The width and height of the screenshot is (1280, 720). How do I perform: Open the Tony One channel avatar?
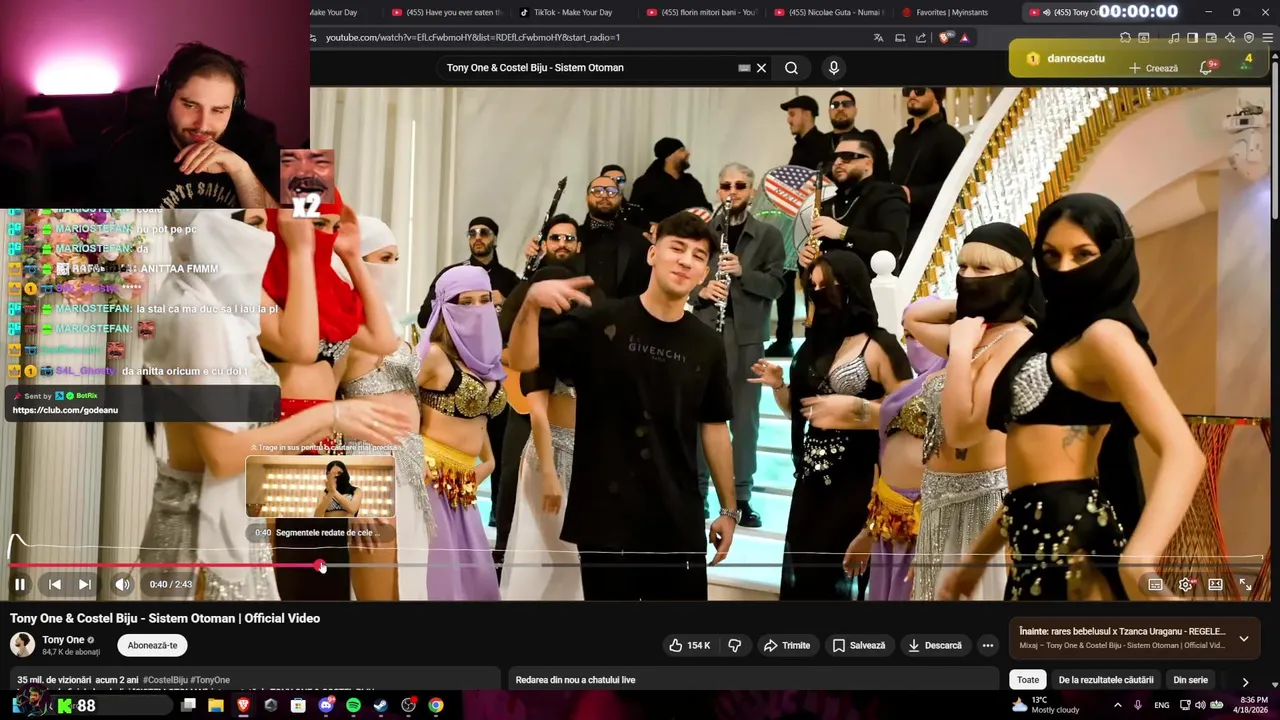coord(22,645)
